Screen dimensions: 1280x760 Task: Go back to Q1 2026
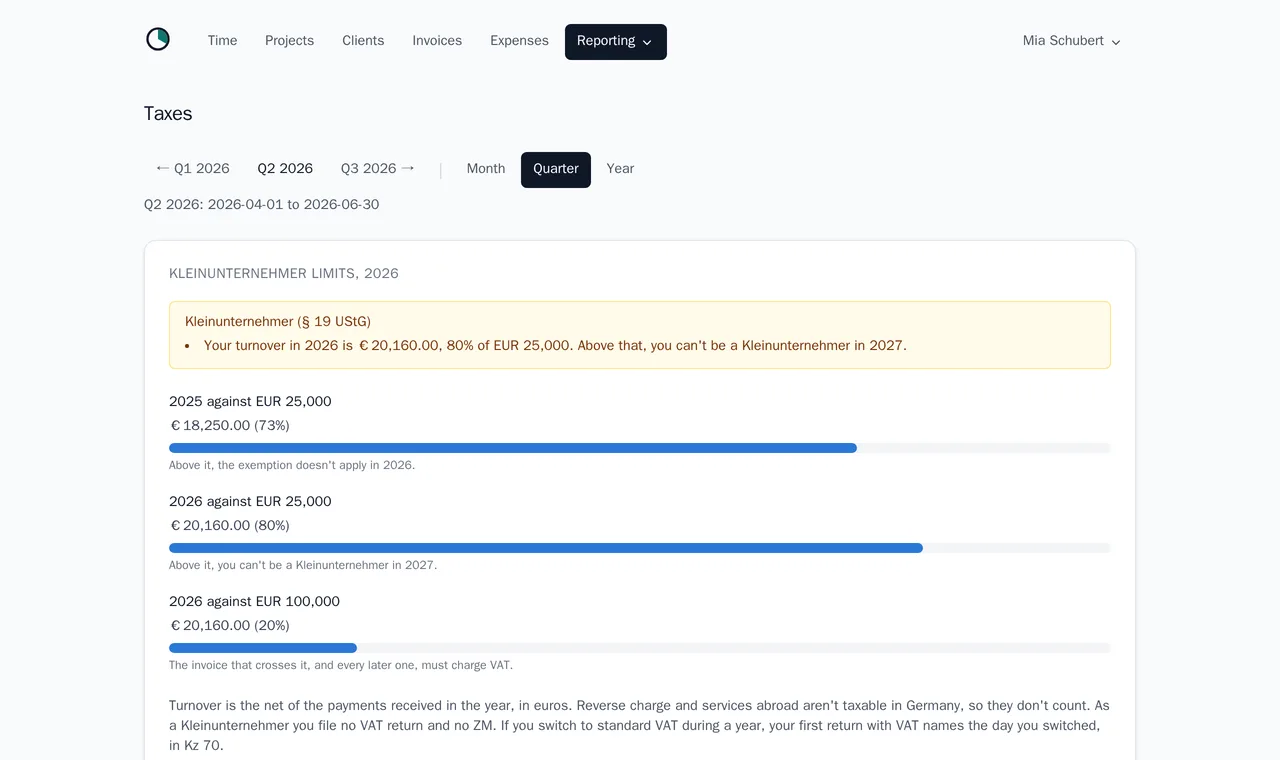[x=192, y=169]
